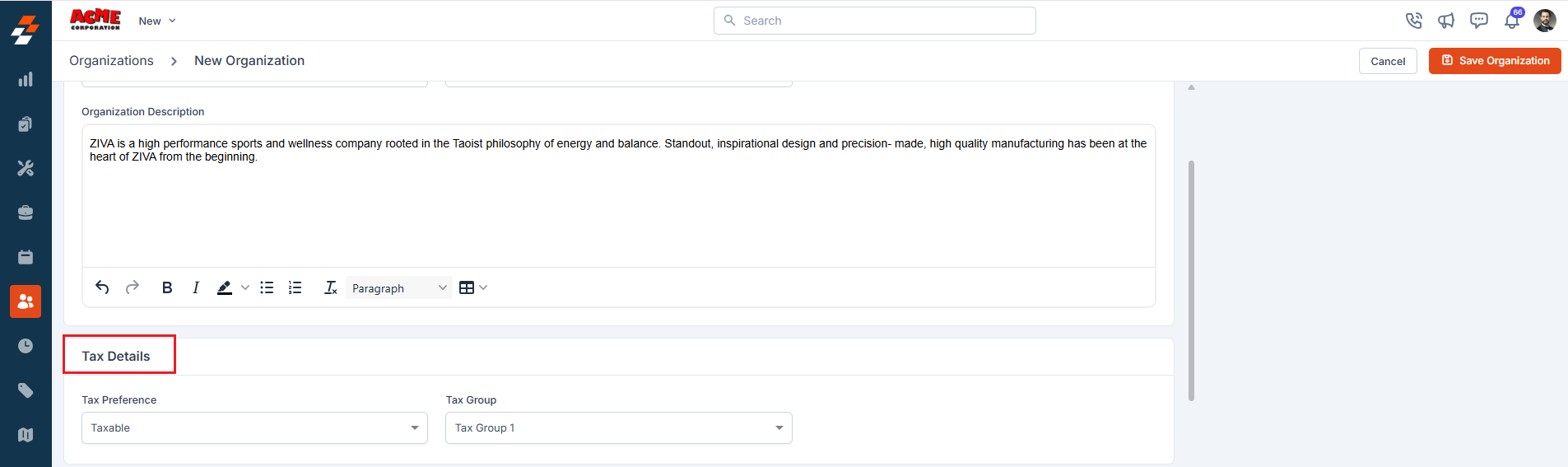Open highlight color dropdown arrow
The width and height of the screenshot is (1568, 467).
245,287
